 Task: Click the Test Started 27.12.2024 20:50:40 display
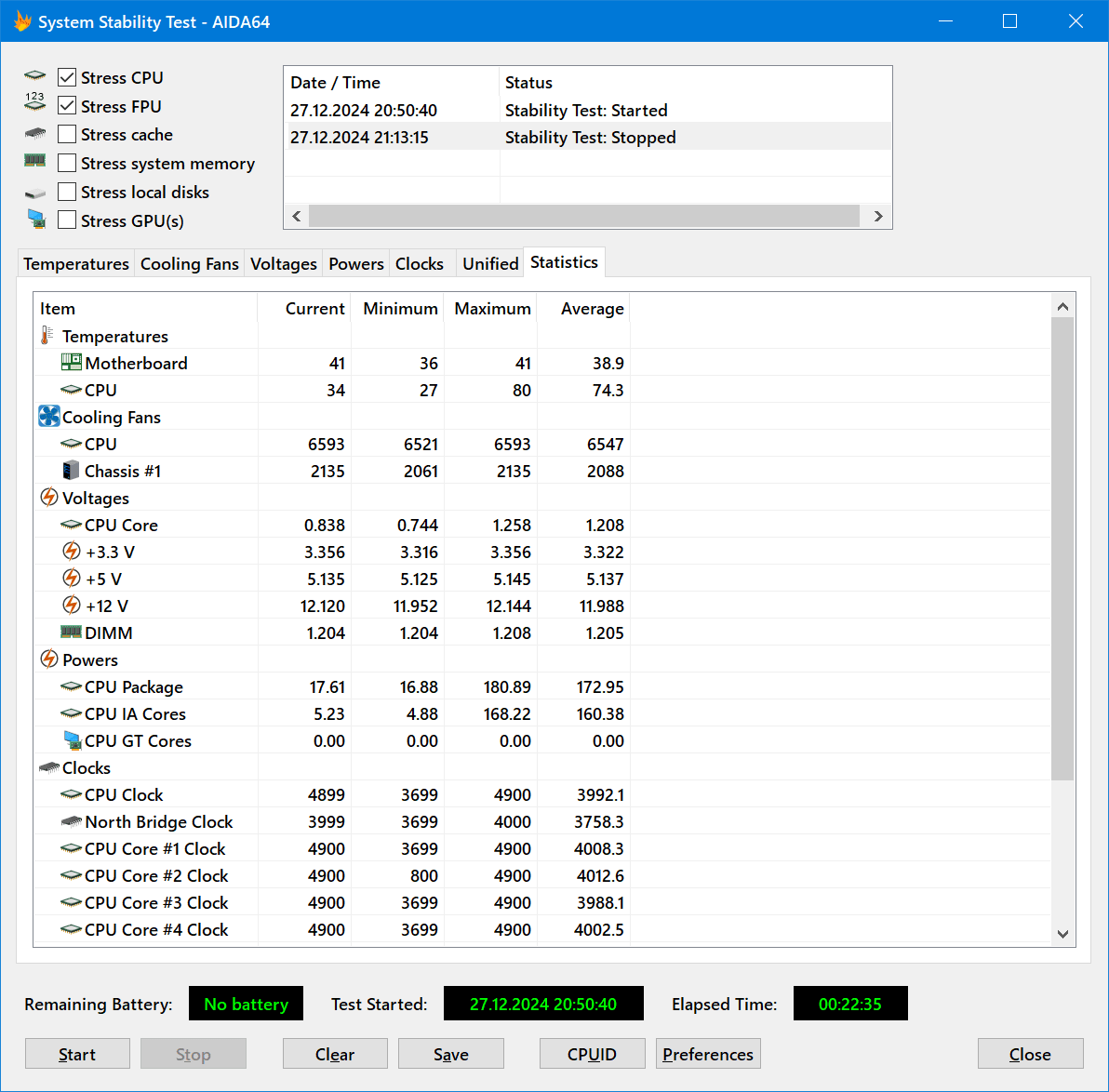pos(543,1004)
